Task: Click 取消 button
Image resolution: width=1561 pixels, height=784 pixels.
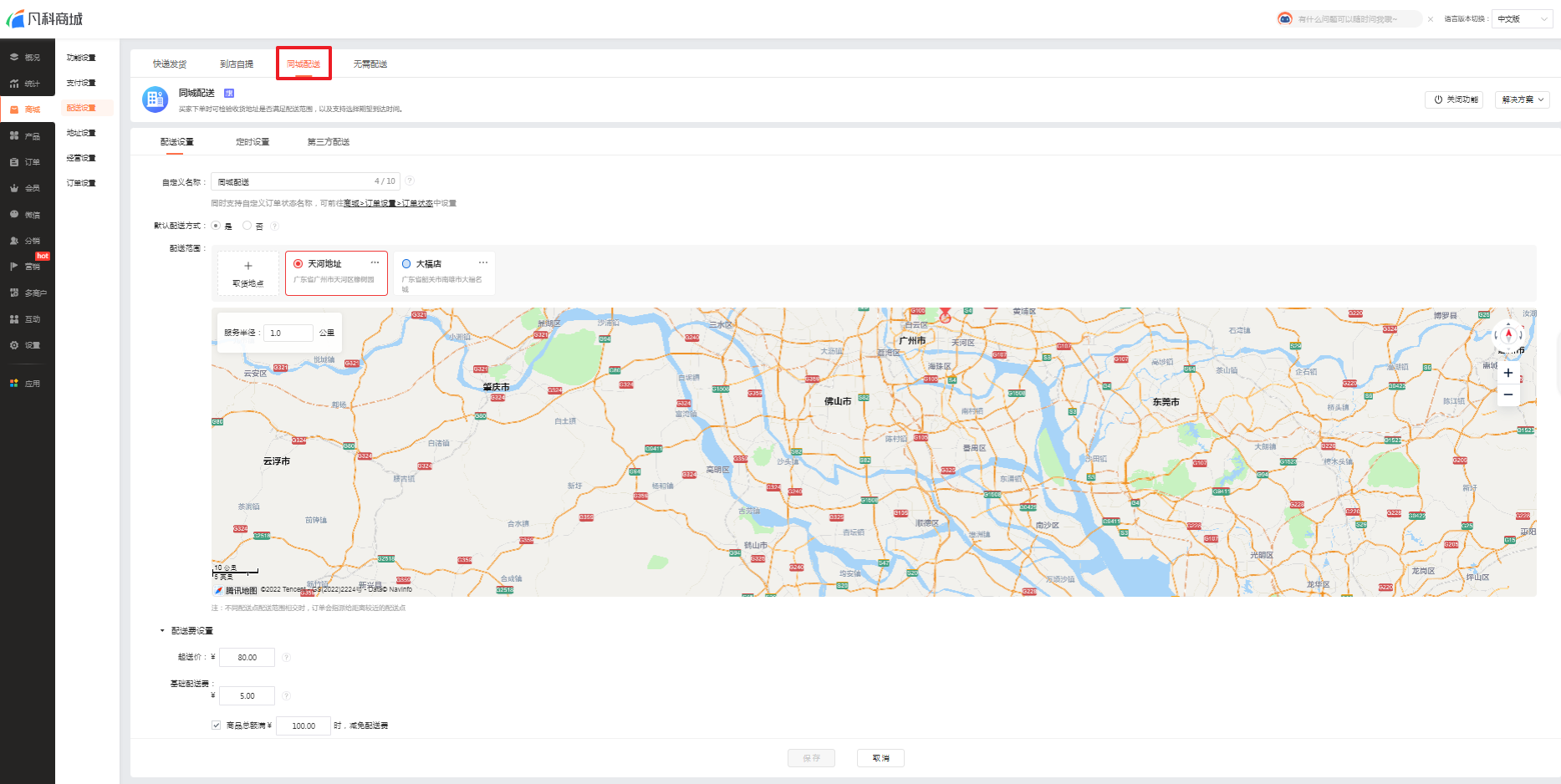Action: coord(880,758)
